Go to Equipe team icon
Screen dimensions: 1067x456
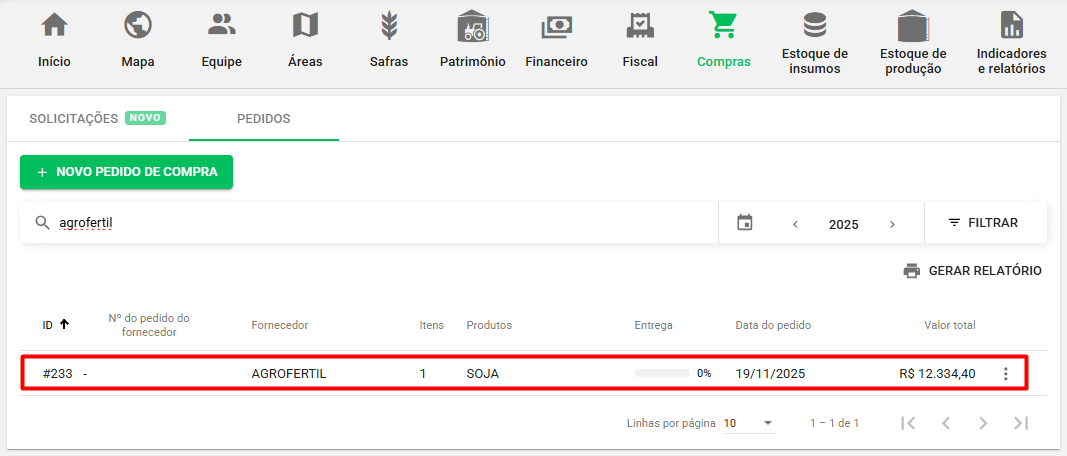click(221, 25)
